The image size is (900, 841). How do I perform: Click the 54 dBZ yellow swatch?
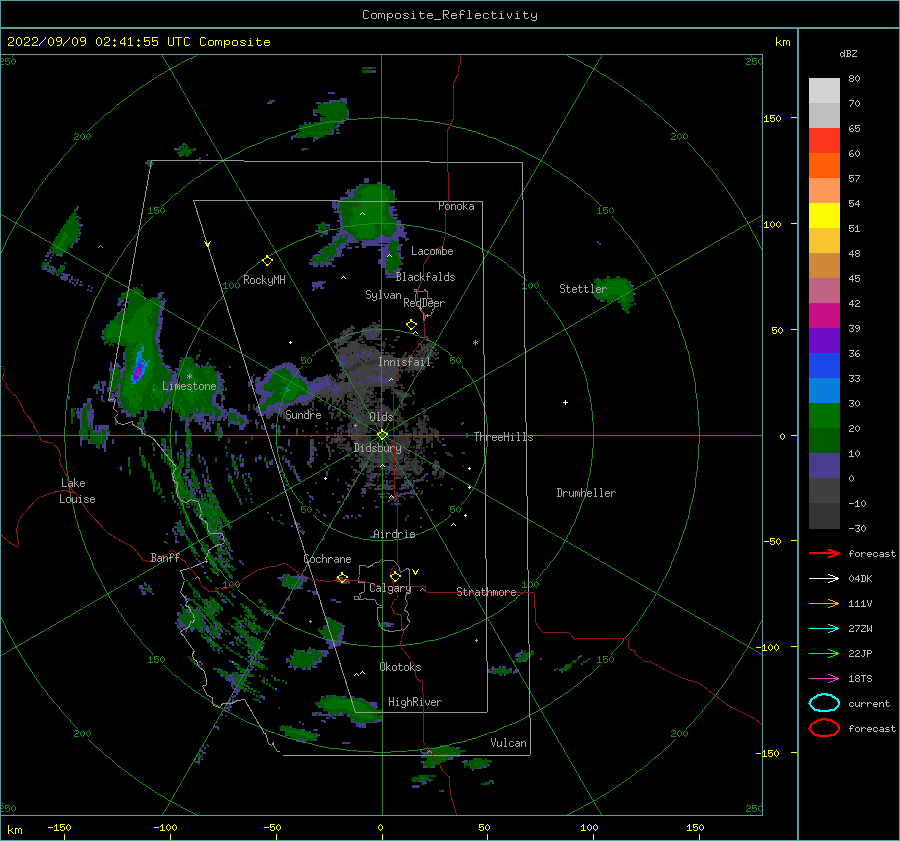coord(824,216)
